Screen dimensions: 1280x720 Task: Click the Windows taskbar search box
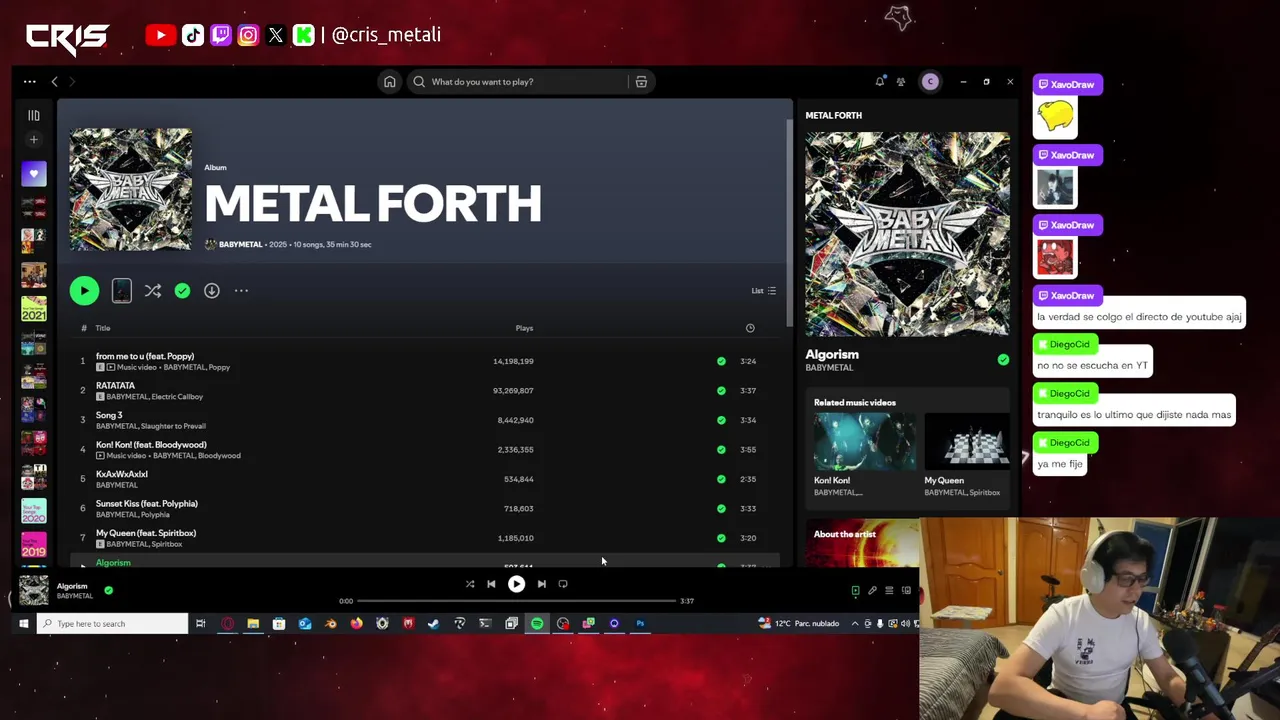point(113,624)
